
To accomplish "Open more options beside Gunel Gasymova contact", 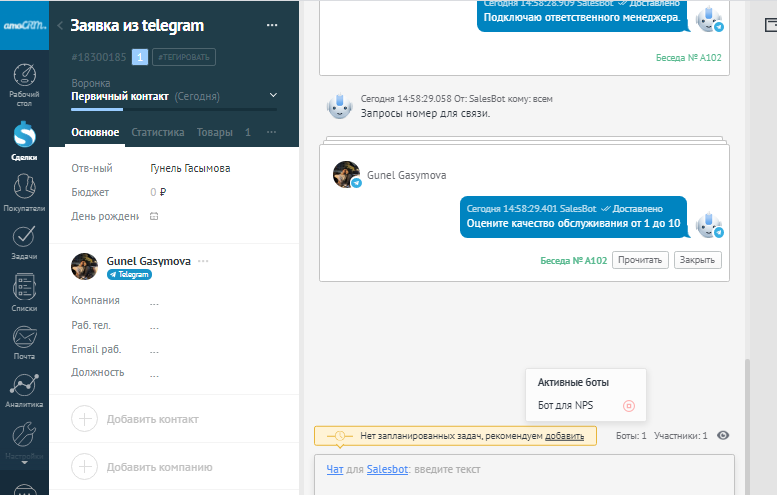I will click(204, 261).
